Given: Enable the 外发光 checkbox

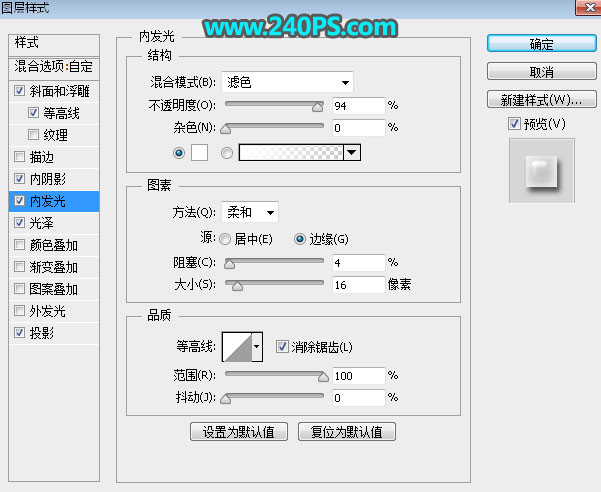Looking at the screenshot, I should (x=19, y=310).
